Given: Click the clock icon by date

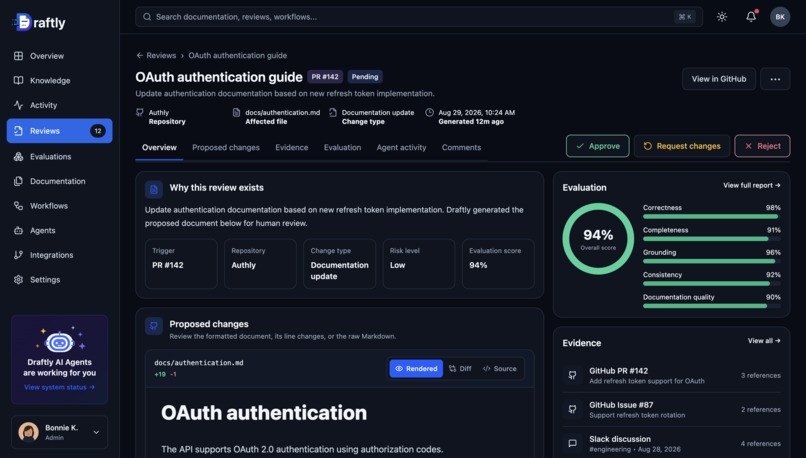Looking at the screenshot, I should 430,112.
